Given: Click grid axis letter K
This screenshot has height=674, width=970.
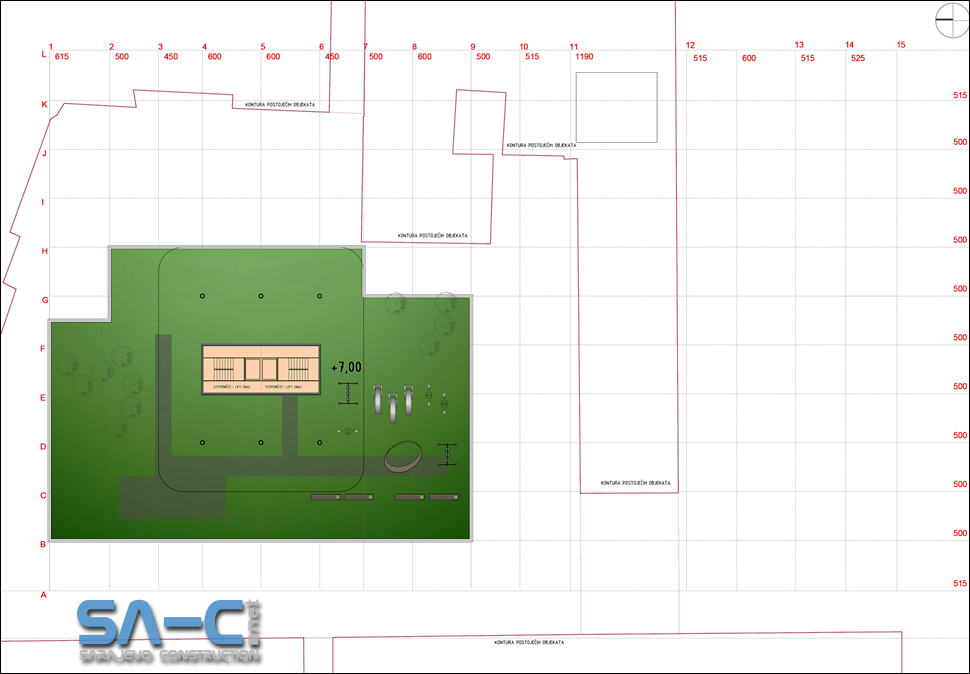Looking at the screenshot, I should point(45,105).
